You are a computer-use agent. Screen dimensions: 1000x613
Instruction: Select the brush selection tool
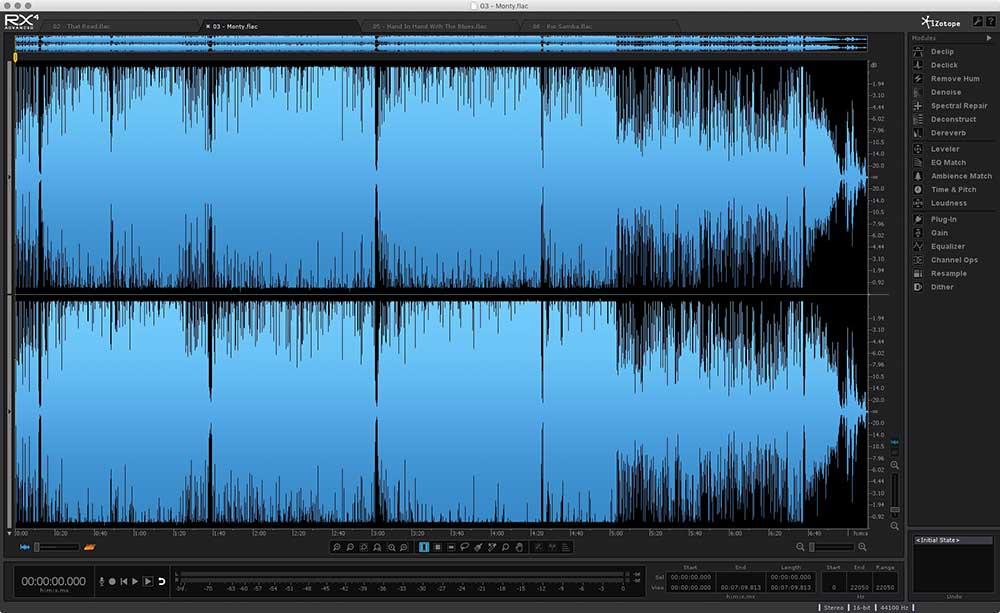tap(478, 547)
